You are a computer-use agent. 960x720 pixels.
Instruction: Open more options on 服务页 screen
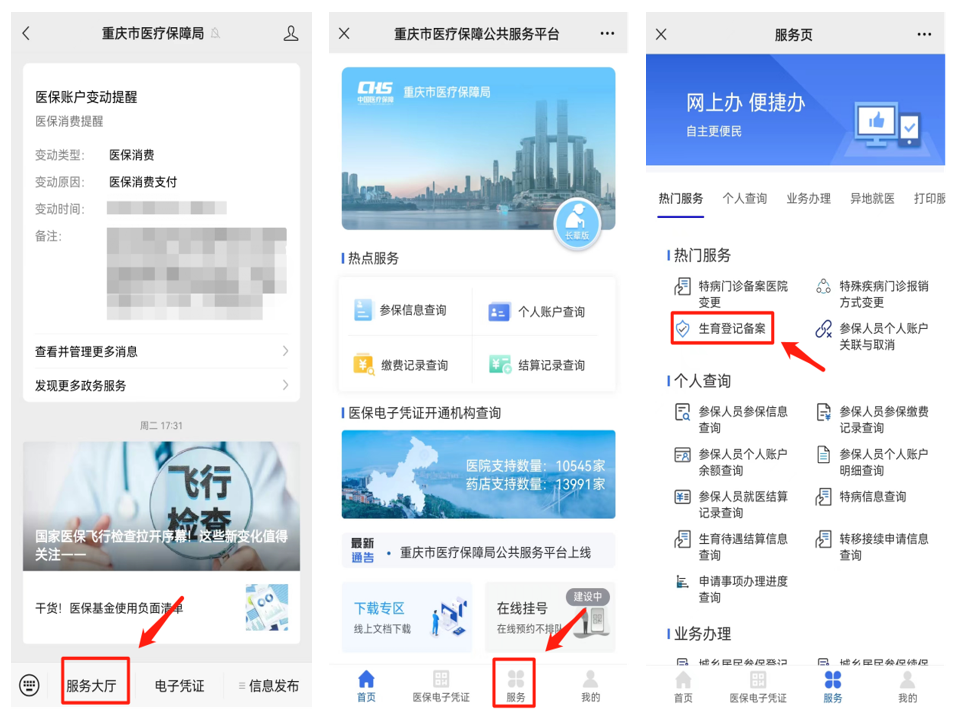click(924, 34)
